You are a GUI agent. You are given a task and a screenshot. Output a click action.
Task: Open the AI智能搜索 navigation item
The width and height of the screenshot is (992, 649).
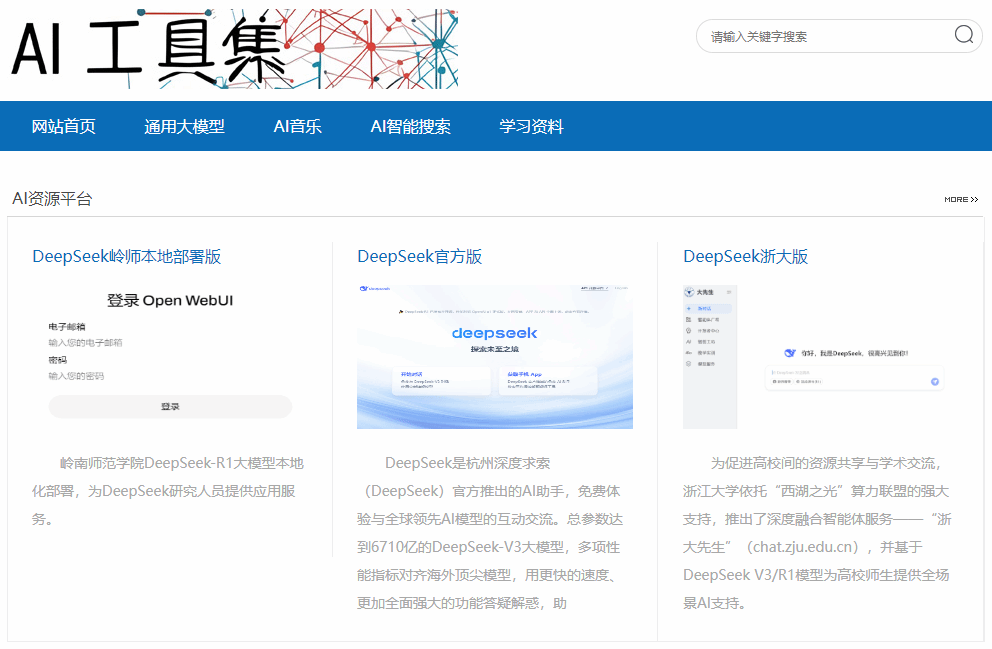click(x=410, y=127)
